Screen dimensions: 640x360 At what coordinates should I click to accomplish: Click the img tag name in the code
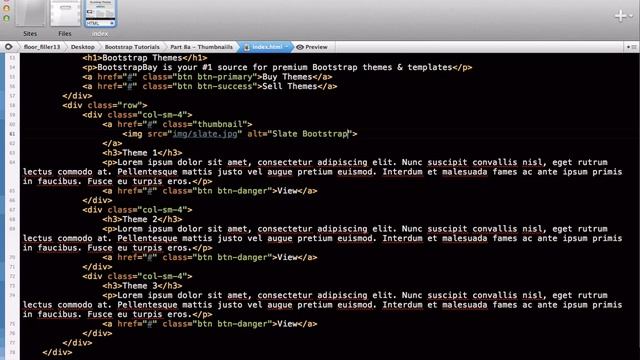(135, 134)
